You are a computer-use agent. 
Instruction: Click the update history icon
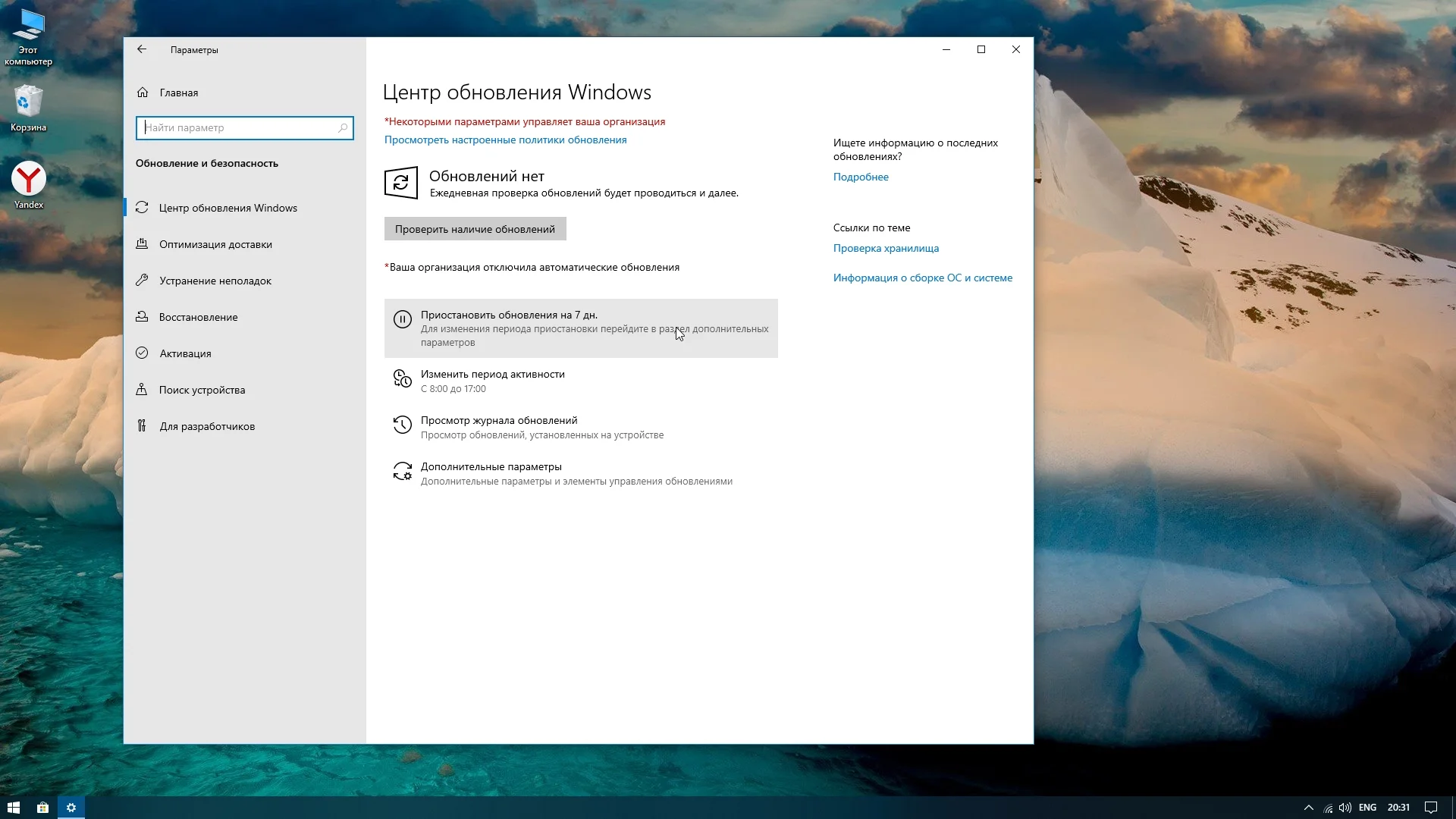tap(402, 425)
